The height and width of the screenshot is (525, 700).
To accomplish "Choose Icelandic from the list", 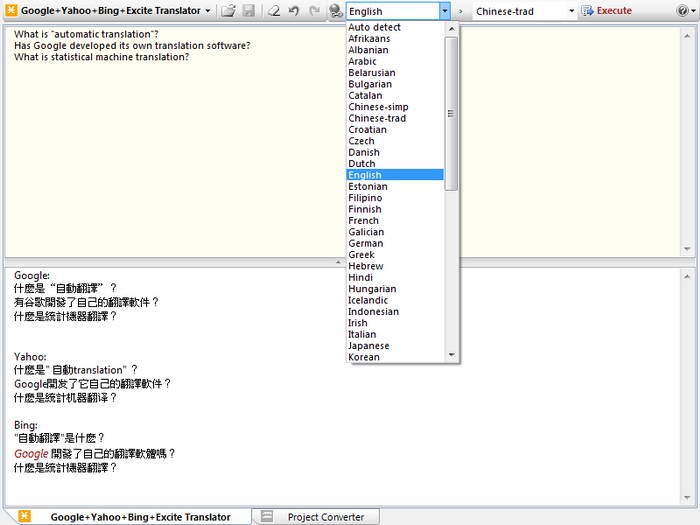I will point(395,300).
